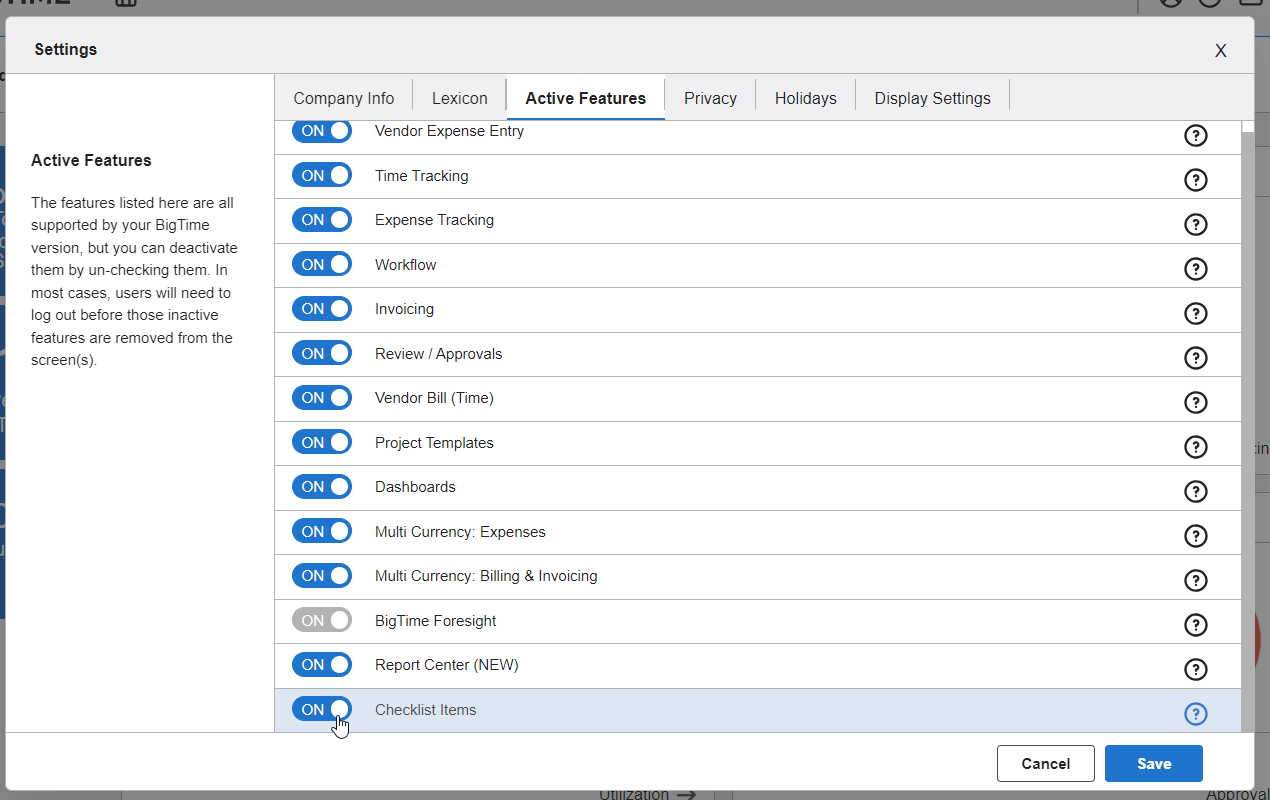View Multi Currency: Expenses help info
1270x800 pixels.
pyautogui.click(x=1196, y=535)
